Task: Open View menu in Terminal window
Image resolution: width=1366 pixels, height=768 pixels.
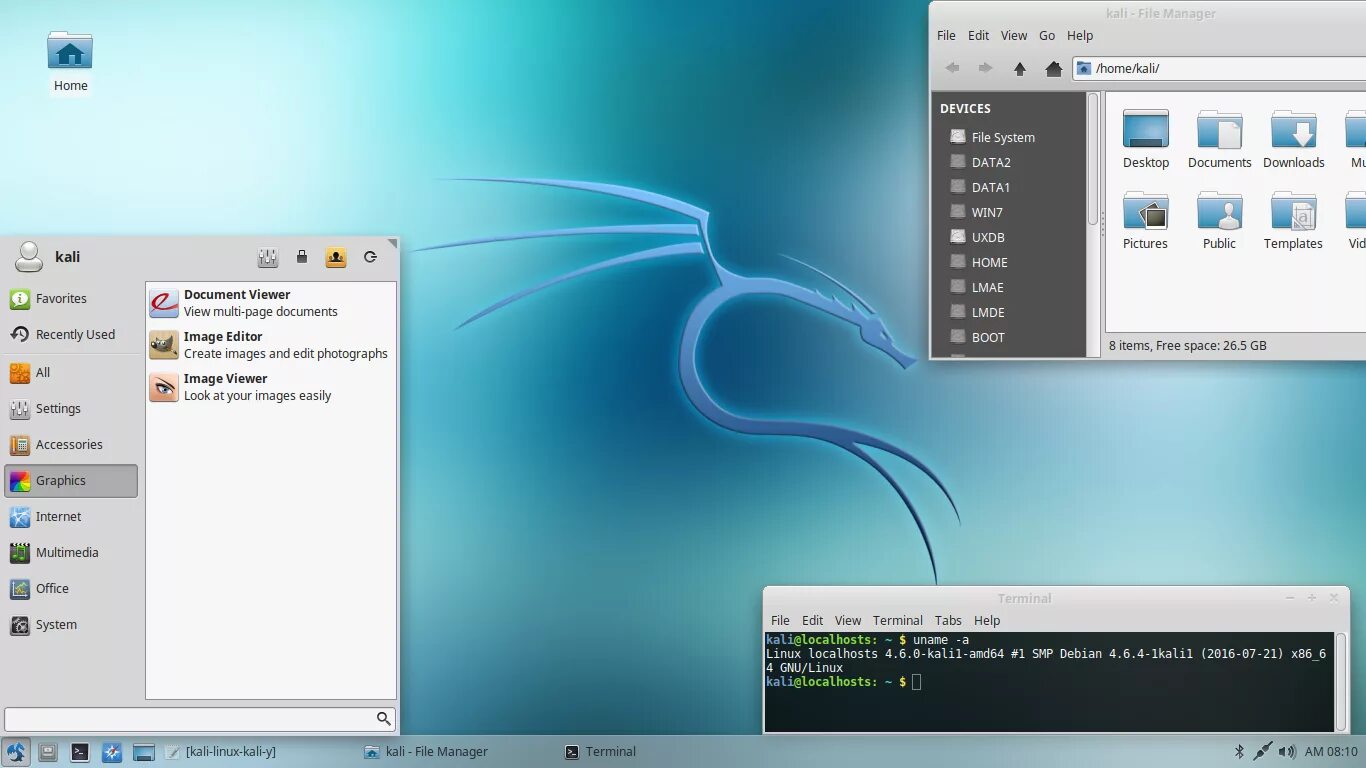Action: click(x=848, y=620)
